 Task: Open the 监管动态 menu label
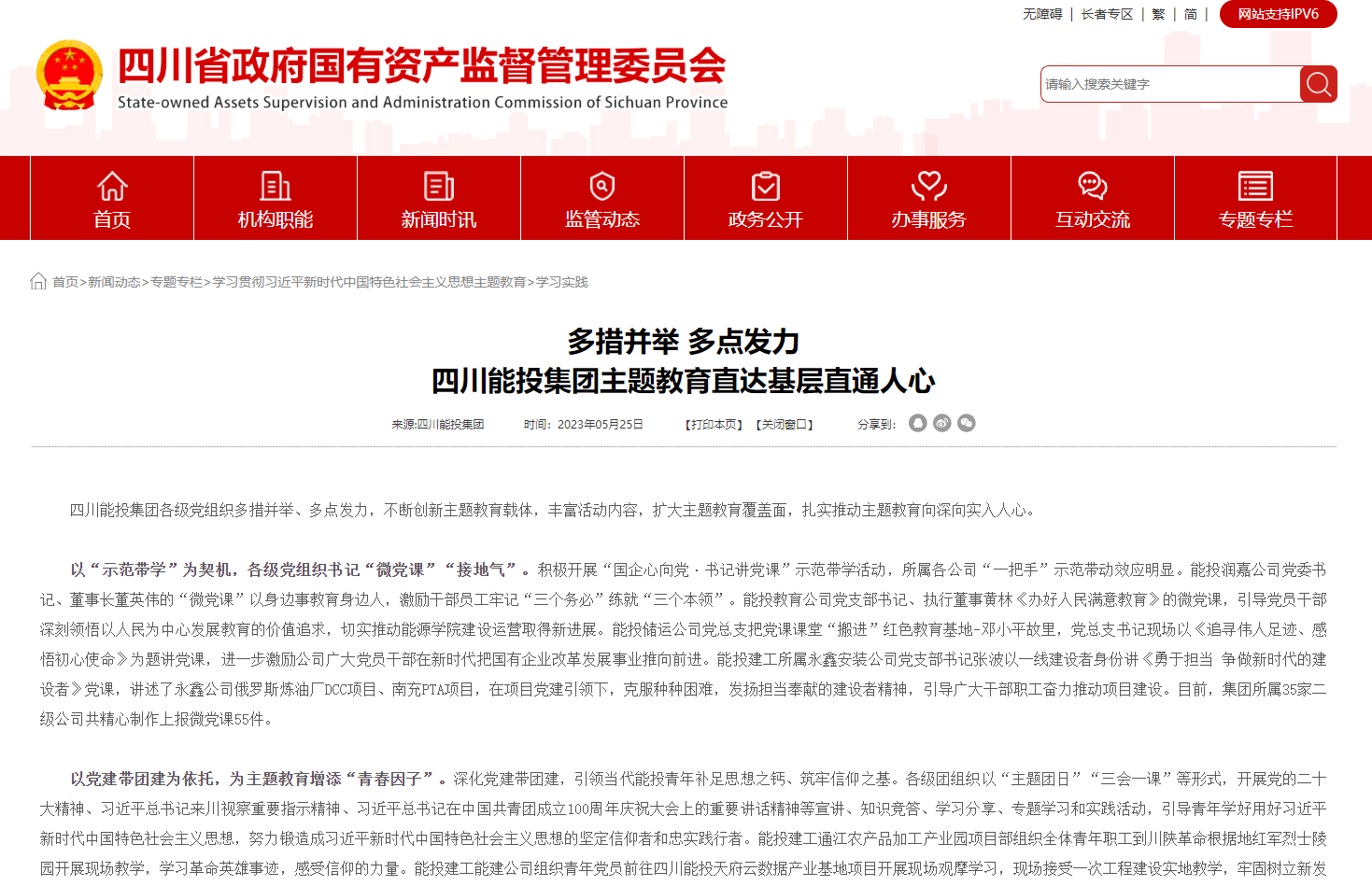(x=602, y=219)
